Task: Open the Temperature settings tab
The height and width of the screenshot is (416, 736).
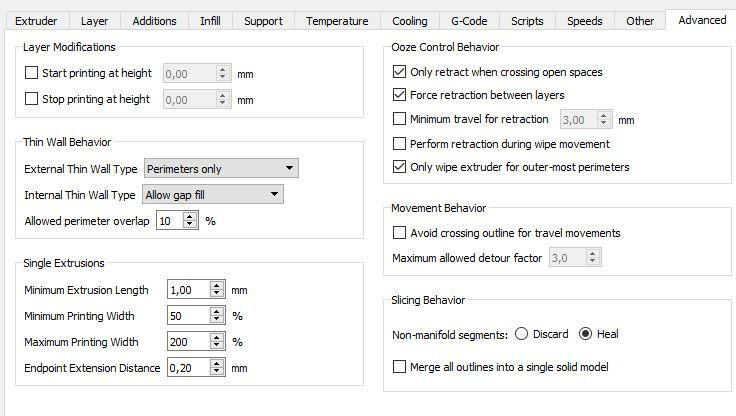Action: pyautogui.click(x=337, y=21)
